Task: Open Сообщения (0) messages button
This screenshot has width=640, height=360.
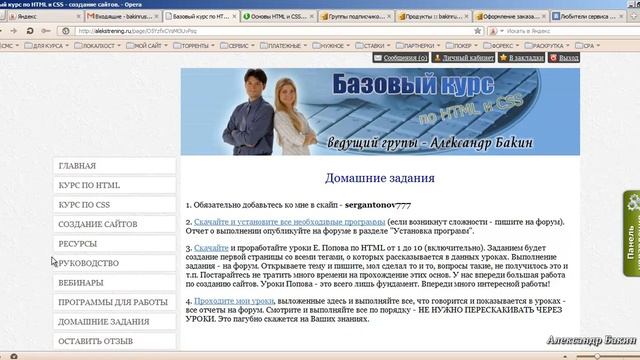Action: click(x=400, y=58)
